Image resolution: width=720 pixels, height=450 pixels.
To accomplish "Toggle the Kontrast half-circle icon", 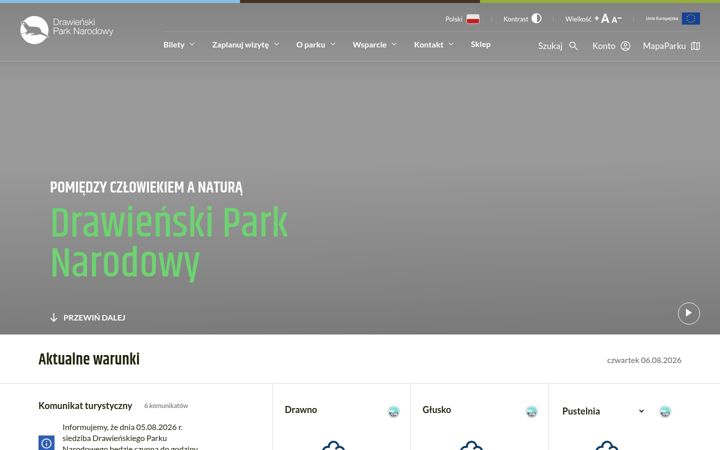I will (536, 18).
